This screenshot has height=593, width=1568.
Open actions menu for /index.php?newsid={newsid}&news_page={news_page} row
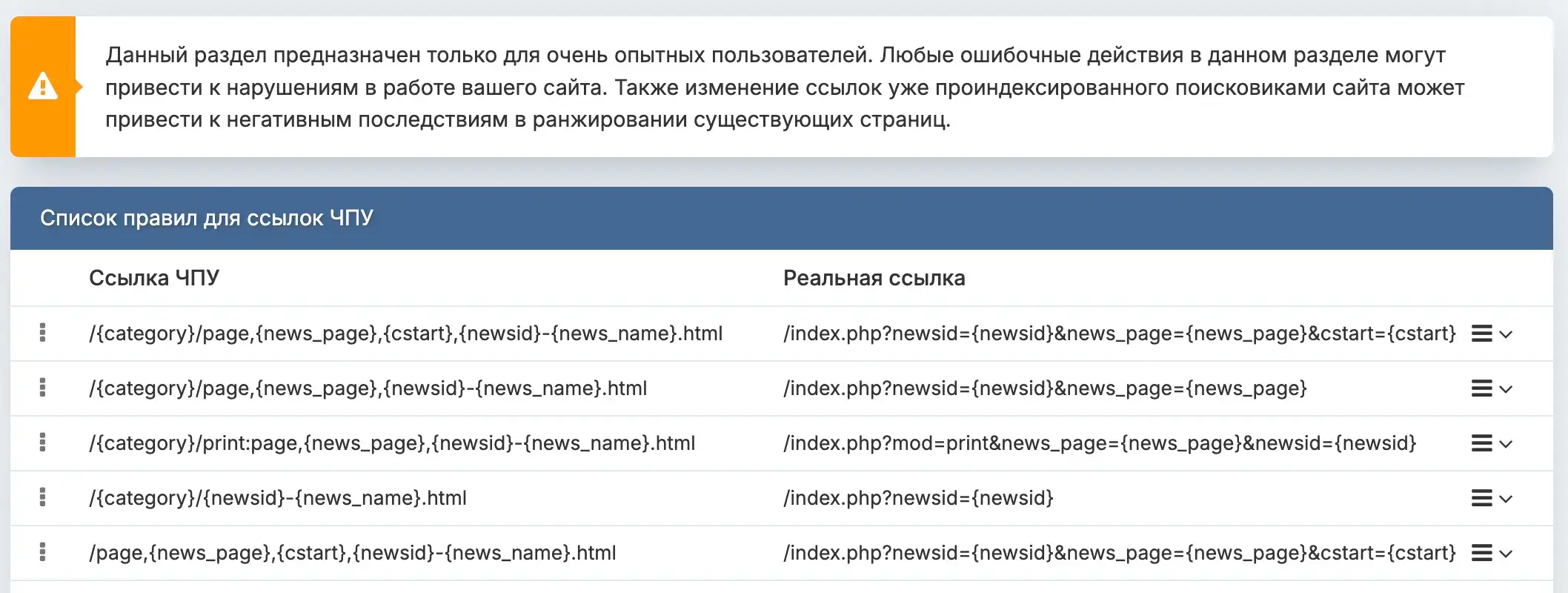(x=1491, y=389)
